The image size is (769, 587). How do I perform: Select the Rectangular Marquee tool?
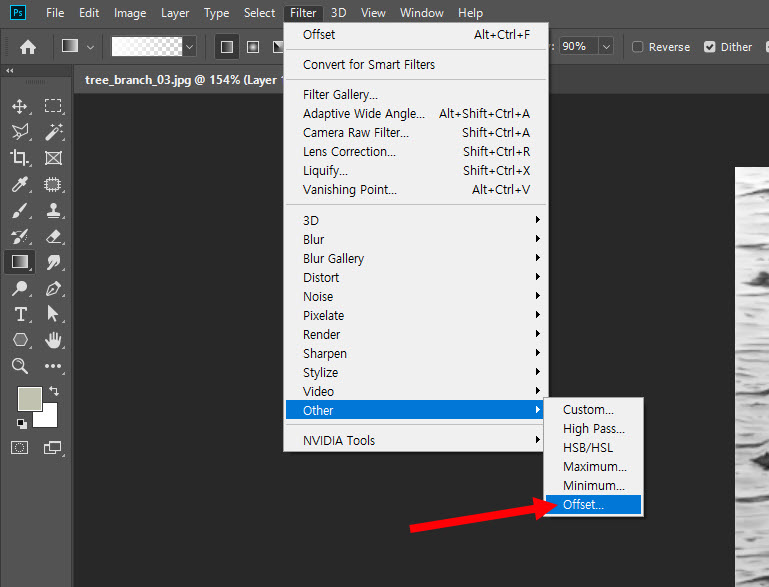point(53,106)
